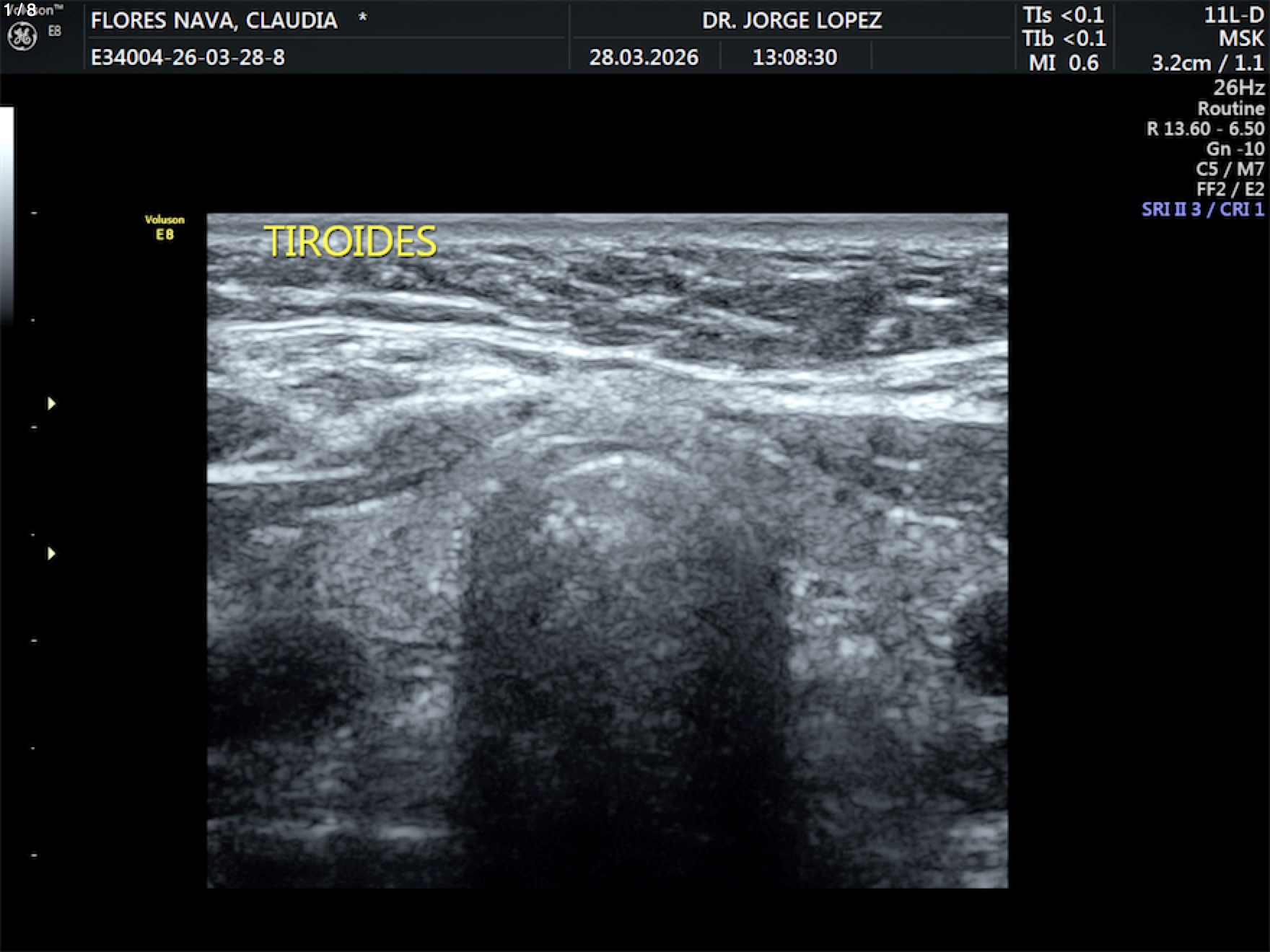Click patient name FLORES NAVA, CLAUDIA
This screenshot has height=952, width=1270.
(x=214, y=20)
